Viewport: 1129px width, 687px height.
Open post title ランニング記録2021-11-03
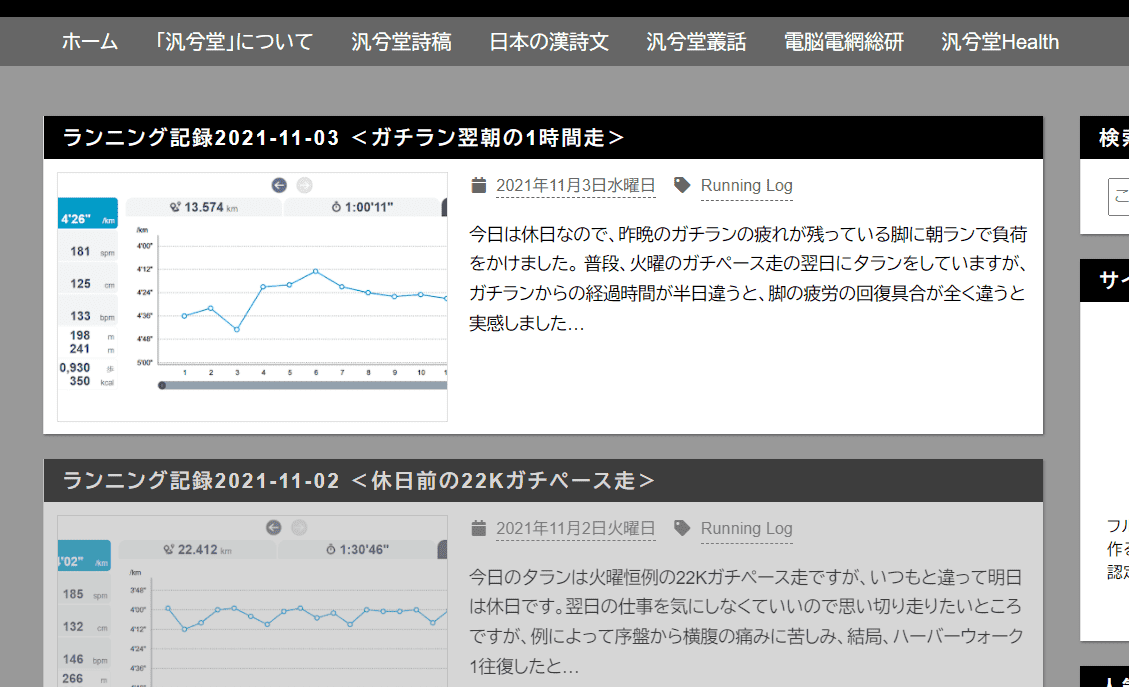point(343,138)
